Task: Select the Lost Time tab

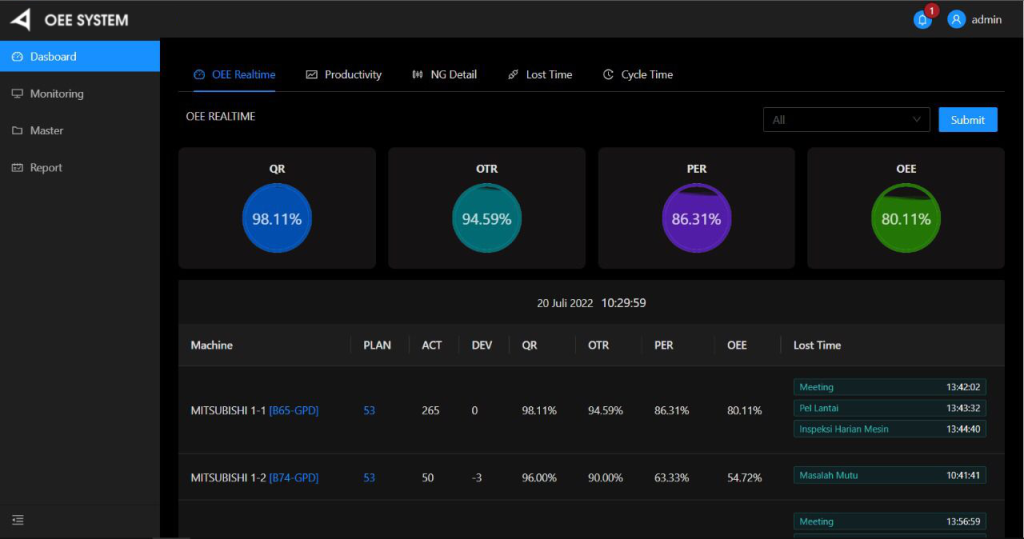Action: click(539, 75)
